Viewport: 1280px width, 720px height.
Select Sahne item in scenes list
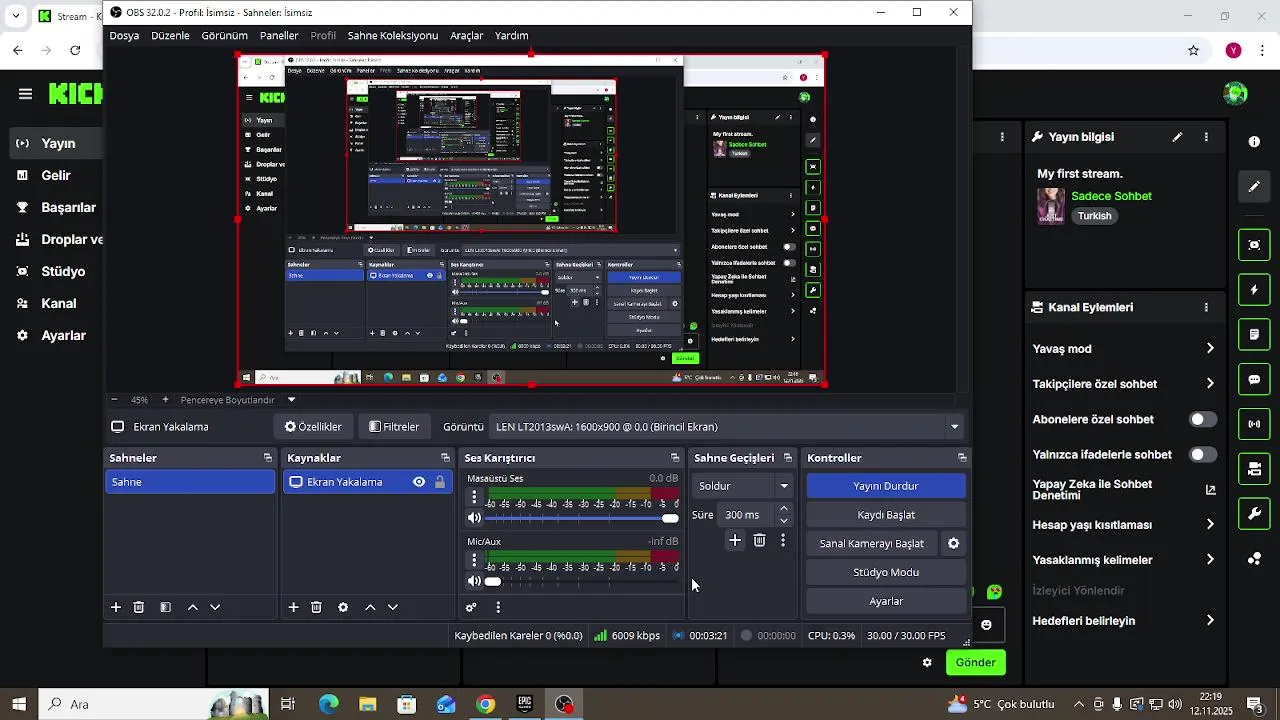(190, 482)
